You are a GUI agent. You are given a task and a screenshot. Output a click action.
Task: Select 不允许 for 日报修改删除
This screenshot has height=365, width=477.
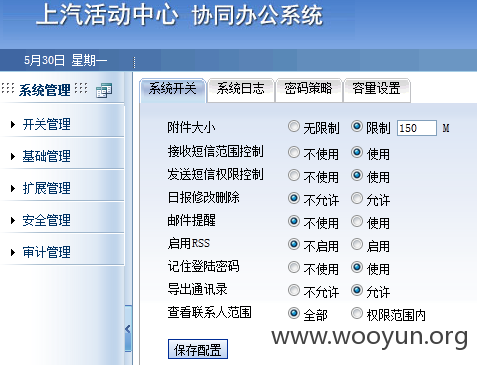294,198
